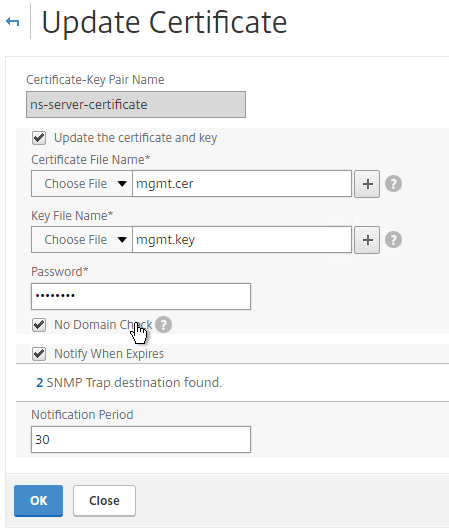
Task: Open help icon for Certificate File Name
Action: pyautogui.click(x=393, y=184)
